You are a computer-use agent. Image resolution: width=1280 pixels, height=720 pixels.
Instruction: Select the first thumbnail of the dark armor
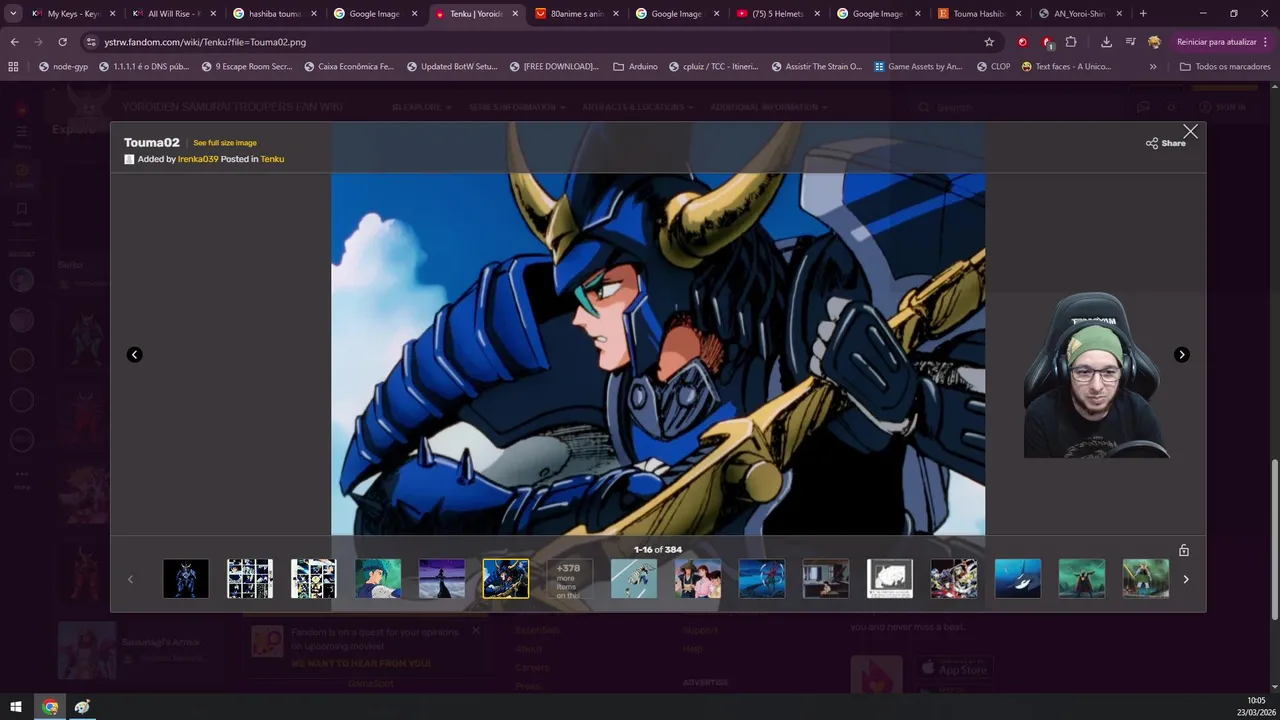186,579
